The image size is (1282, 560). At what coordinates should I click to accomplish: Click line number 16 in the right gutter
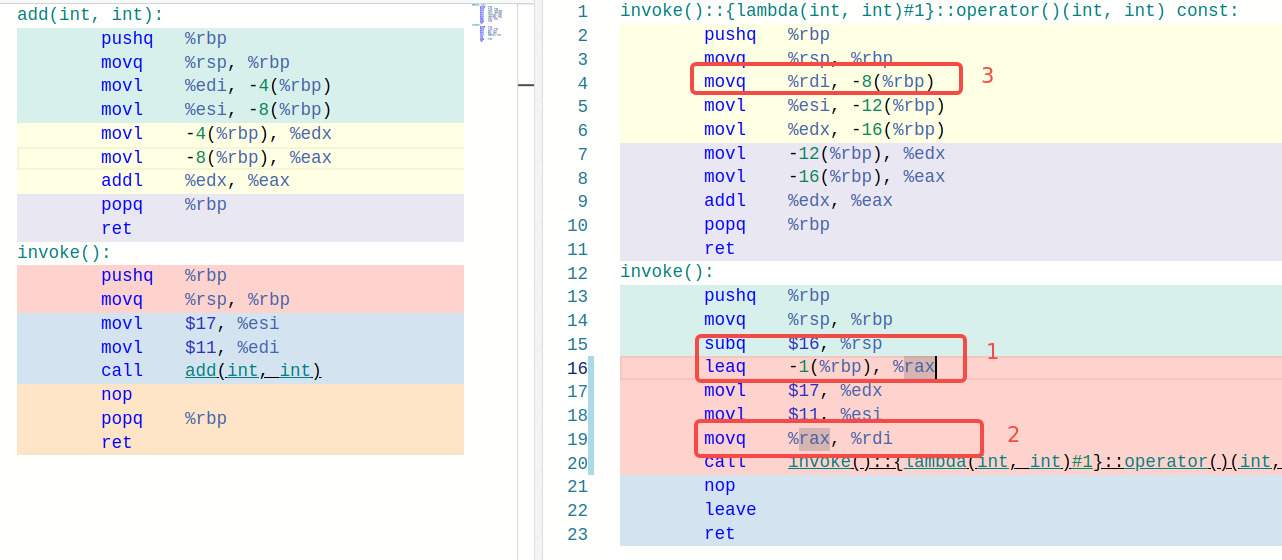coord(577,367)
